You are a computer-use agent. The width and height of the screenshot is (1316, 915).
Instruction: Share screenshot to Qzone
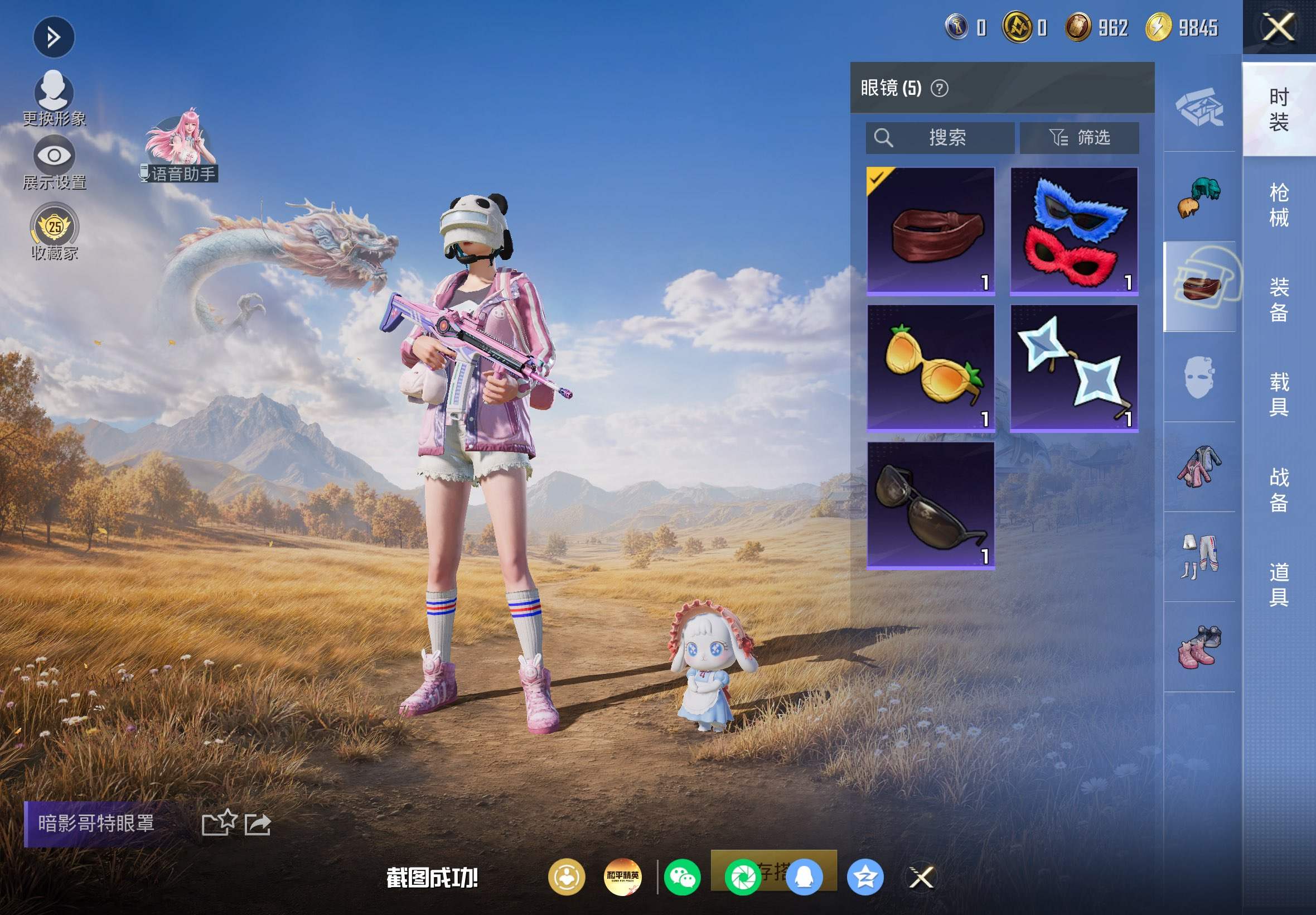(865, 877)
